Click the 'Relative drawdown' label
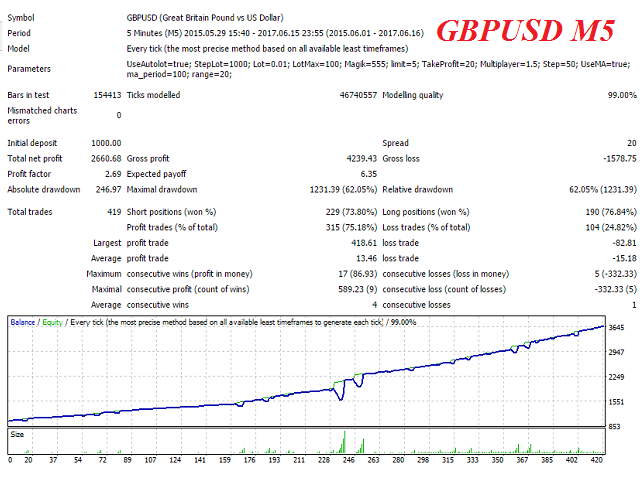Image resolution: width=640 pixels, height=480 pixels. pos(418,189)
